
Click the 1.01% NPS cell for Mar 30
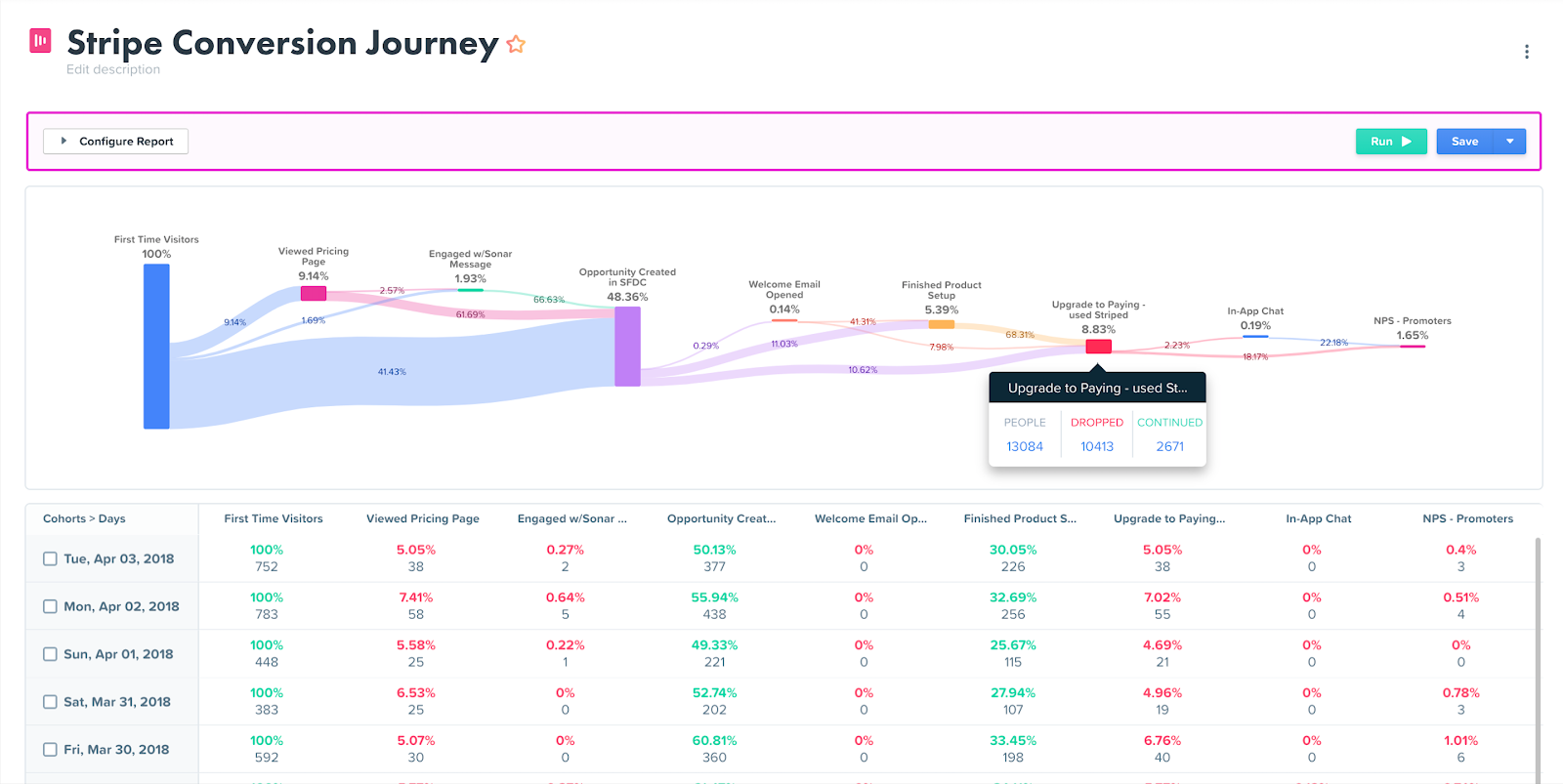(1461, 741)
